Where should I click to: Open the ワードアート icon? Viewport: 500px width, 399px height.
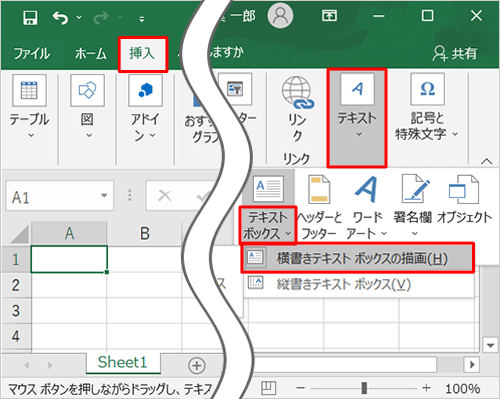(367, 189)
